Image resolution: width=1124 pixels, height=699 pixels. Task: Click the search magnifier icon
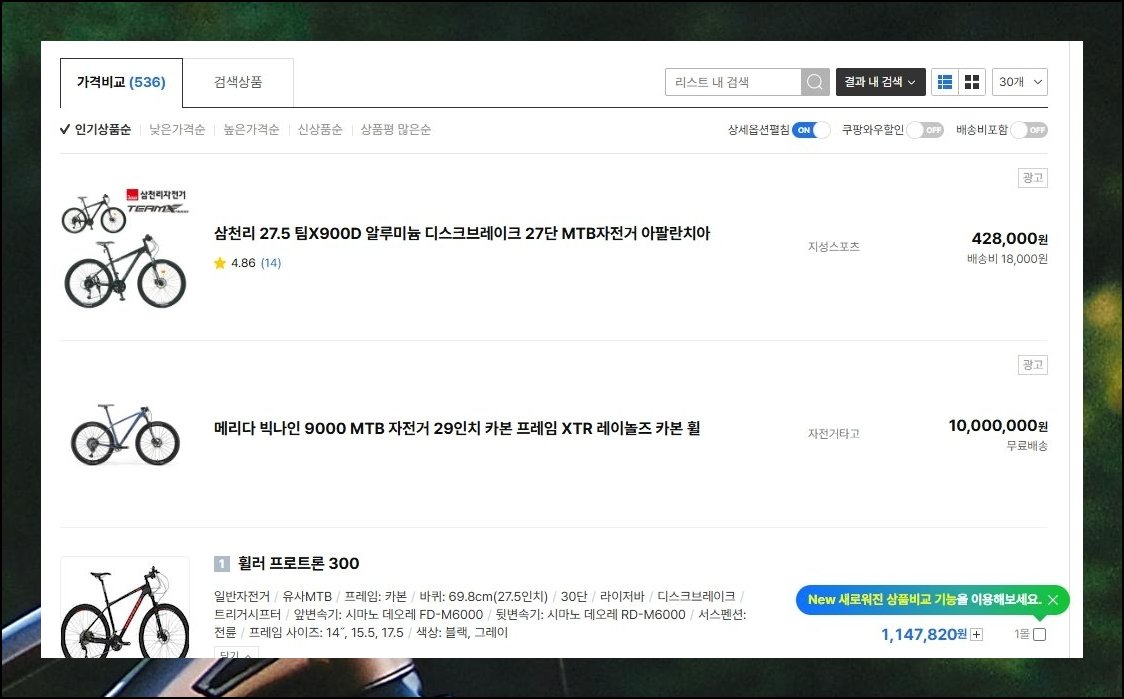click(x=815, y=82)
